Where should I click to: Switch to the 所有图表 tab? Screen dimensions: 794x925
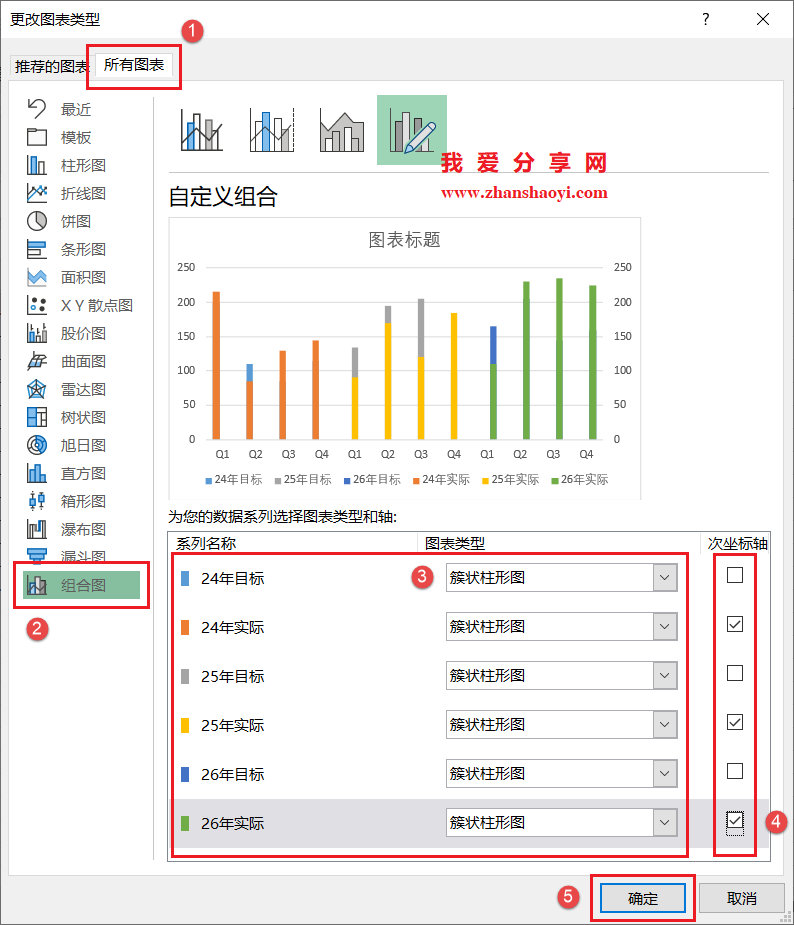134,65
